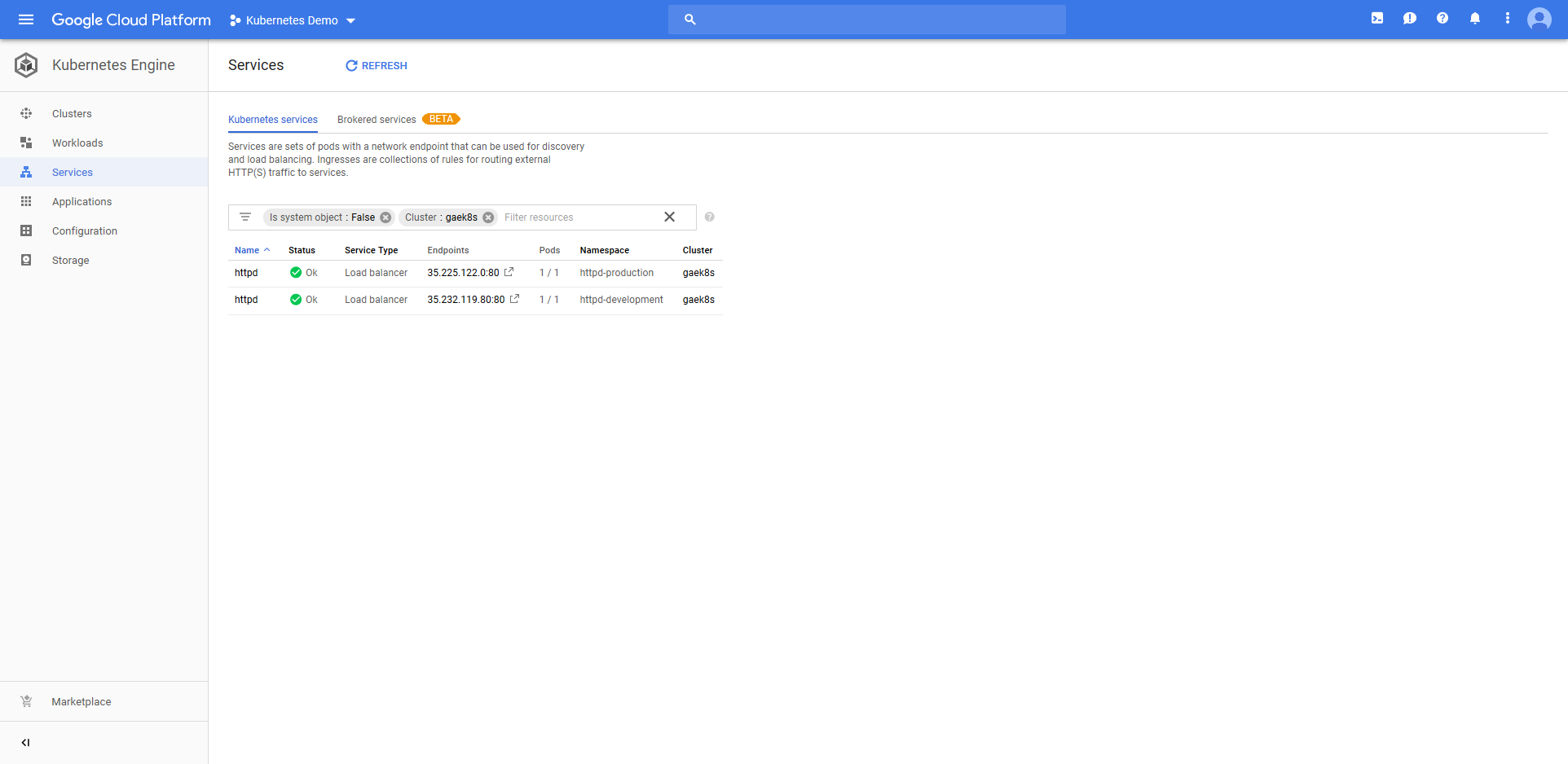Screen dimensions: 1568x764
Task: Clear all filters with the X button
Action: tap(669, 217)
